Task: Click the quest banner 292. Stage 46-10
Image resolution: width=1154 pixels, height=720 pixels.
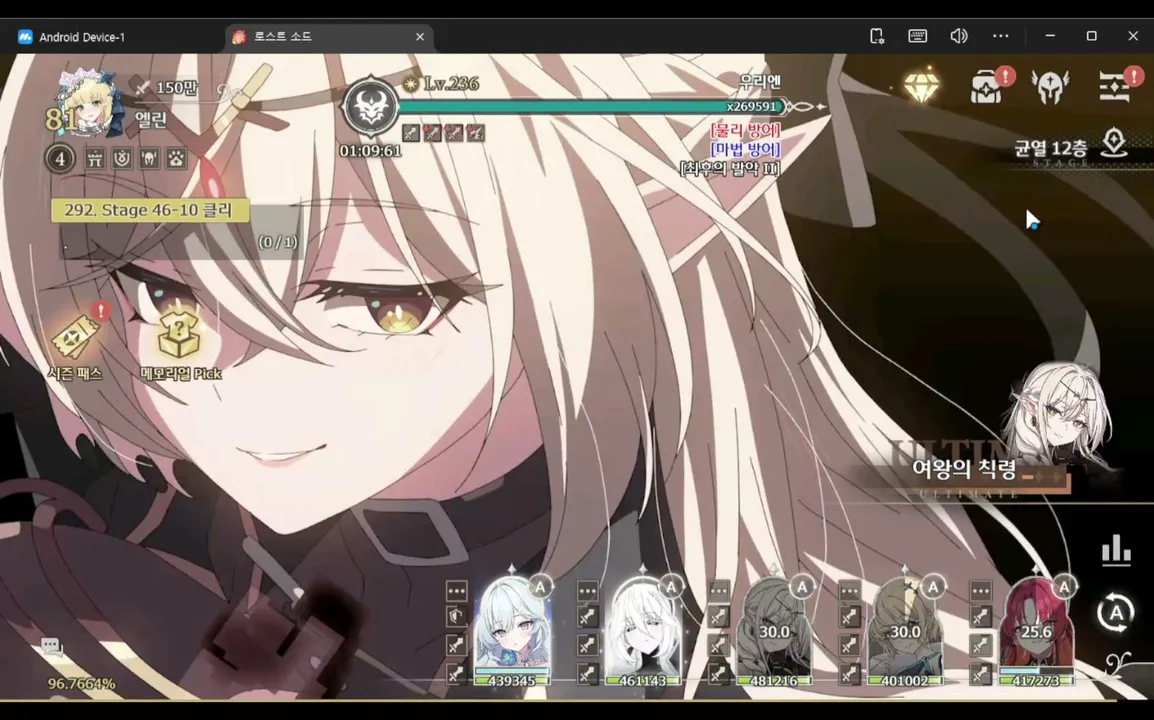Action: (x=149, y=211)
